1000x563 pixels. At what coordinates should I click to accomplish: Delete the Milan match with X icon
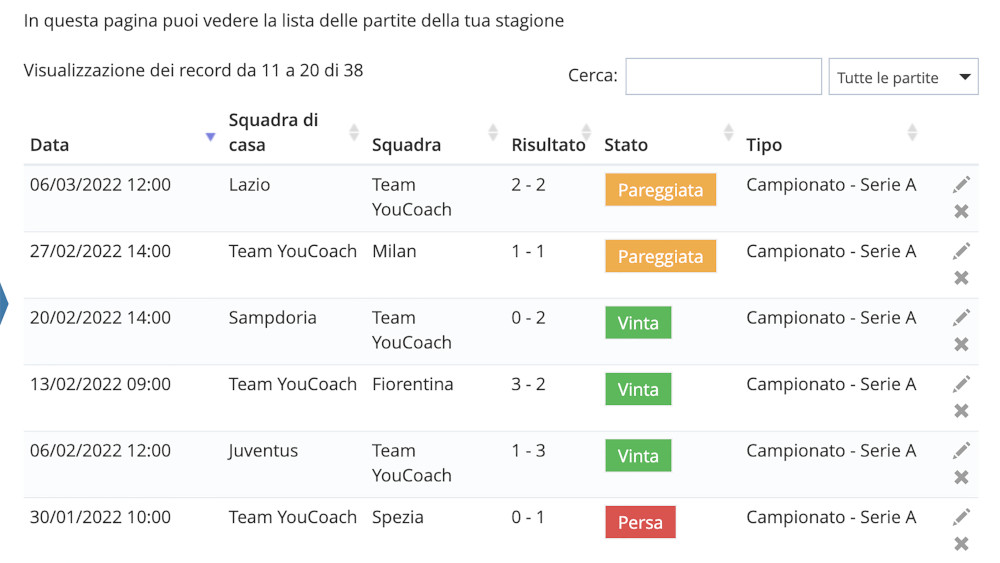[x=961, y=277]
